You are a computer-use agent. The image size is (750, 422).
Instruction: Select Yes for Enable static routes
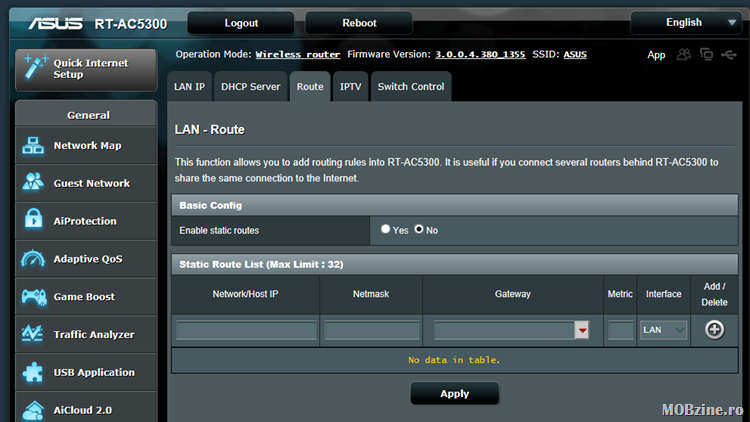(x=385, y=229)
